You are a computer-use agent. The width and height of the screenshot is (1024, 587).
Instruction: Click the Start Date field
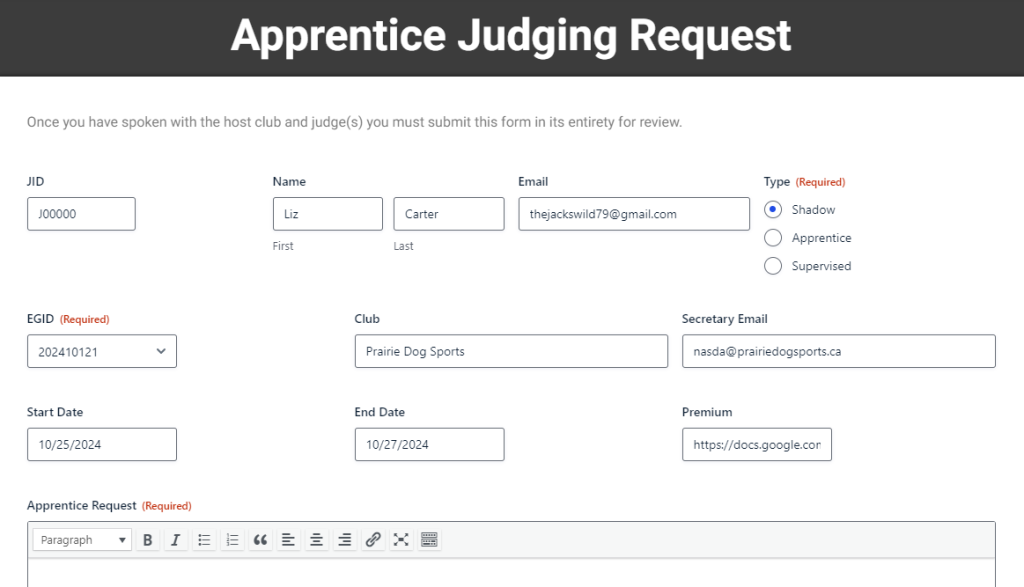pyautogui.click(x=102, y=445)
